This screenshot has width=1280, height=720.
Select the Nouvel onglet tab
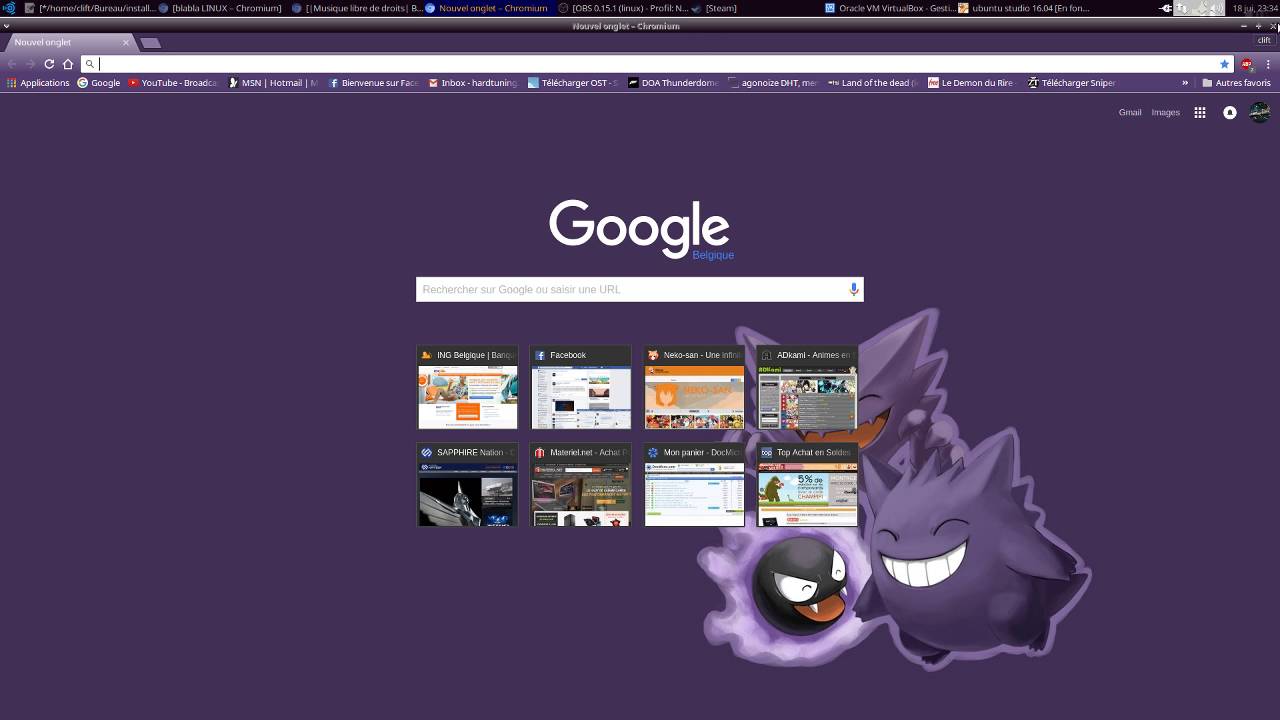(68, 42)
